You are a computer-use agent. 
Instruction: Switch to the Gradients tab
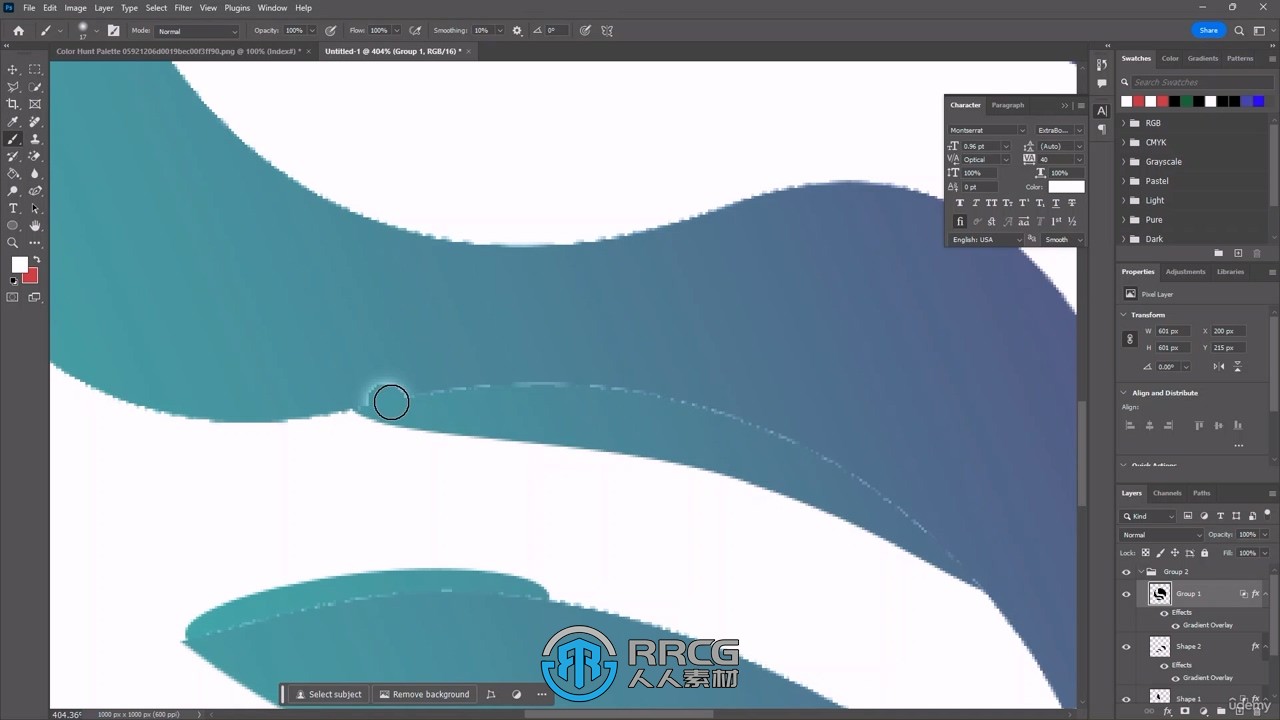pyautogui.click(x=1203, y=58)
